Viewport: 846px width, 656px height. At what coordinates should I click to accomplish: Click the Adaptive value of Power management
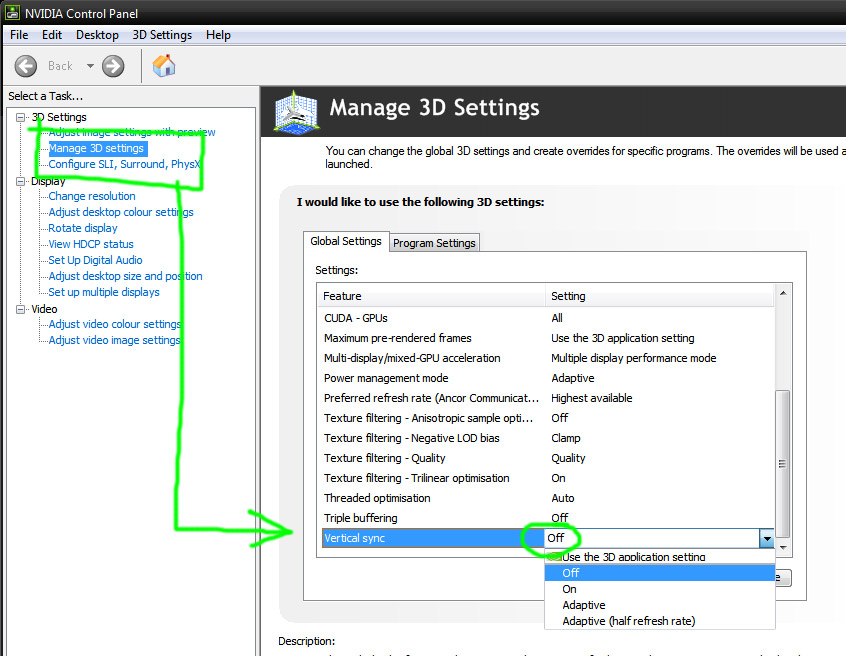(x=572, y=378)
